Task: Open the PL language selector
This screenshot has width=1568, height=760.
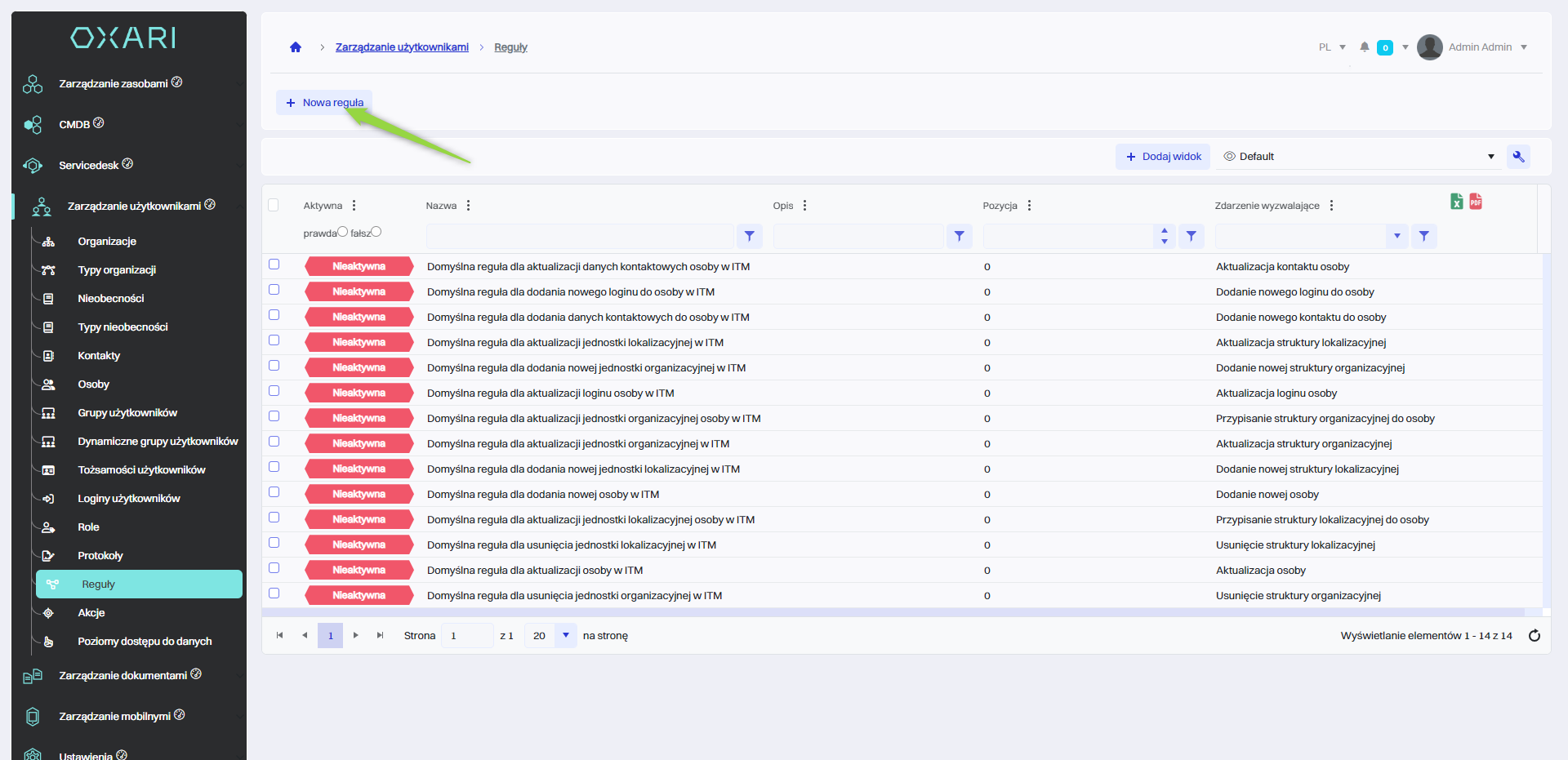Action: click(1331, 47)
